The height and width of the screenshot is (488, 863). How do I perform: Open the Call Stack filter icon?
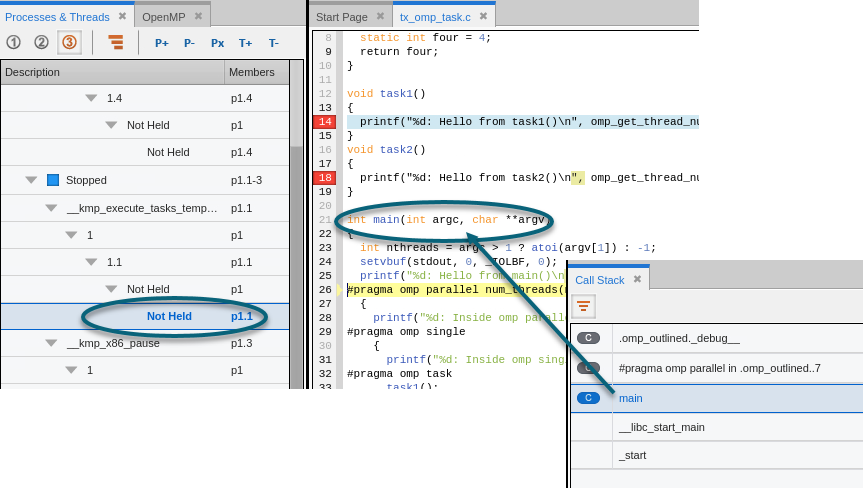[x=583, y=306]
